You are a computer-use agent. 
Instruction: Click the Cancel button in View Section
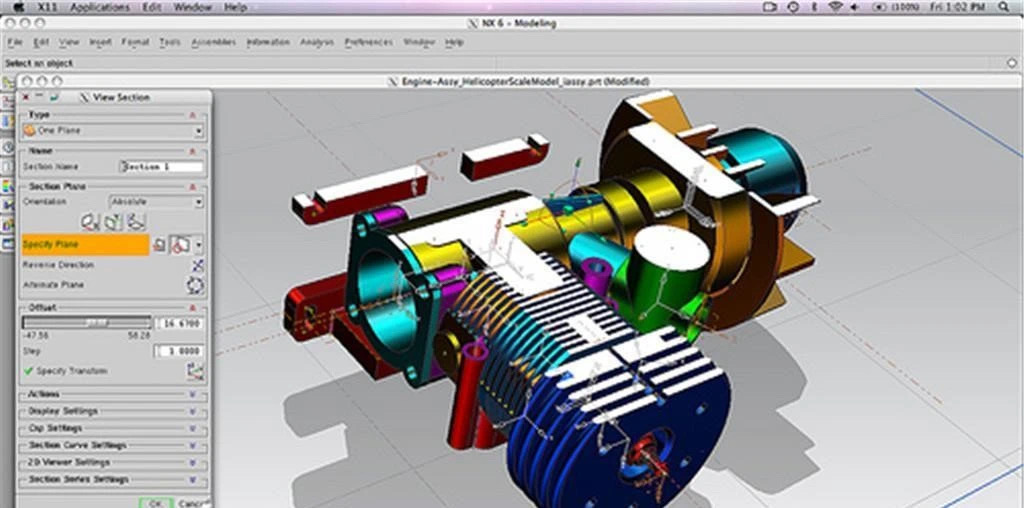[x=193, y=503]
